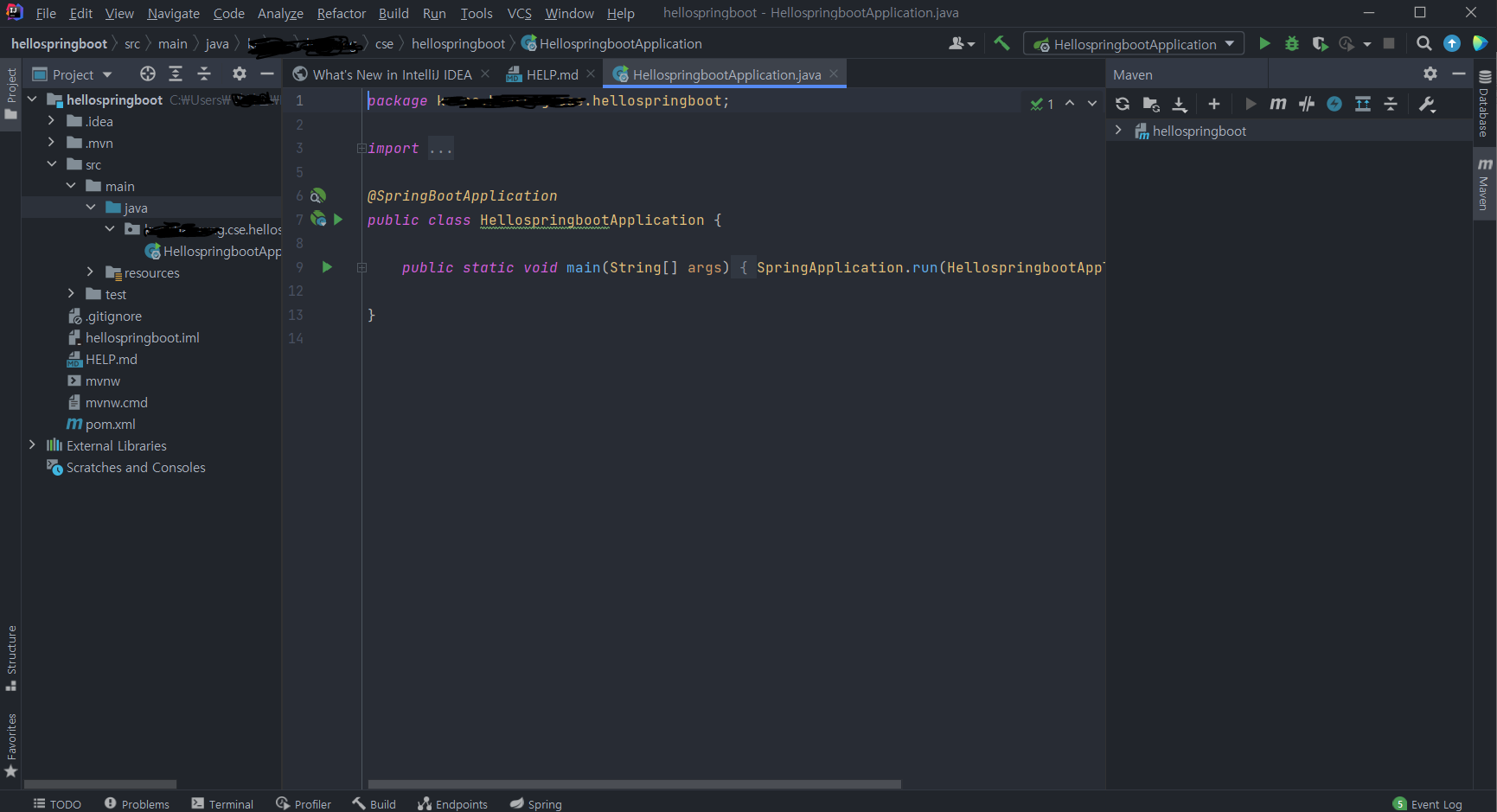Open the Event Log
The width and height of the screenshot is (1497, 812).
coord(1428,803)
